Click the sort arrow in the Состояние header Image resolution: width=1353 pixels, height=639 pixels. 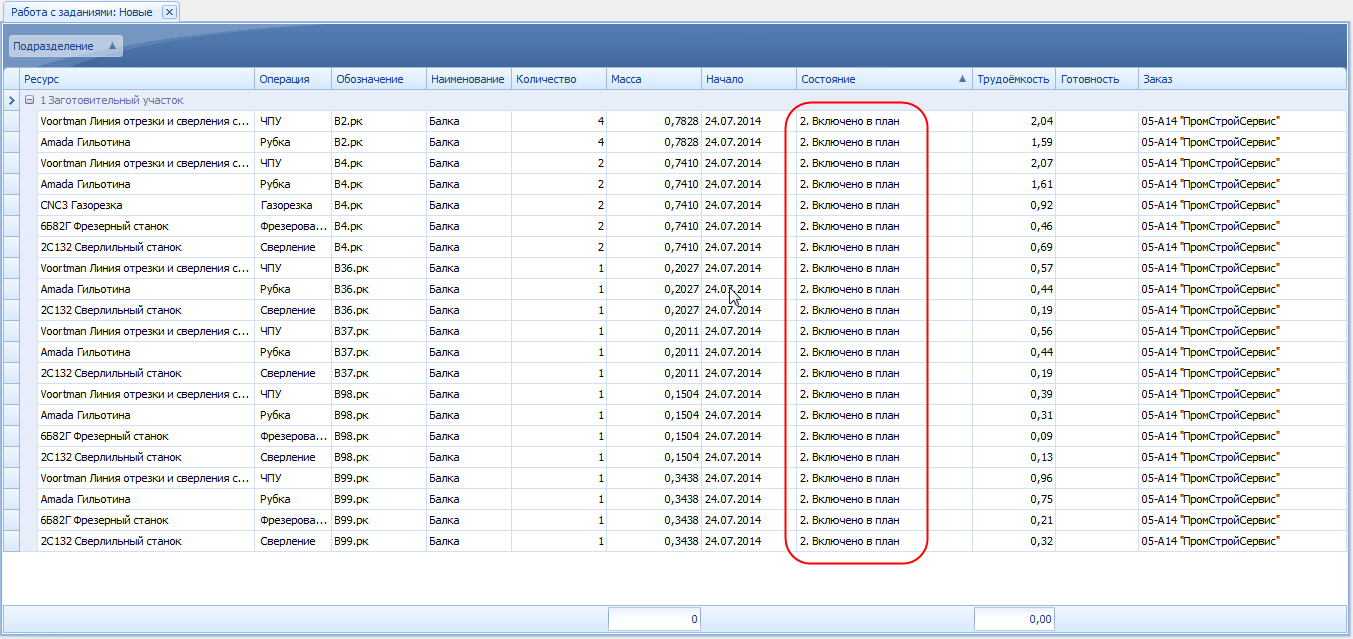tap(962, 79)
